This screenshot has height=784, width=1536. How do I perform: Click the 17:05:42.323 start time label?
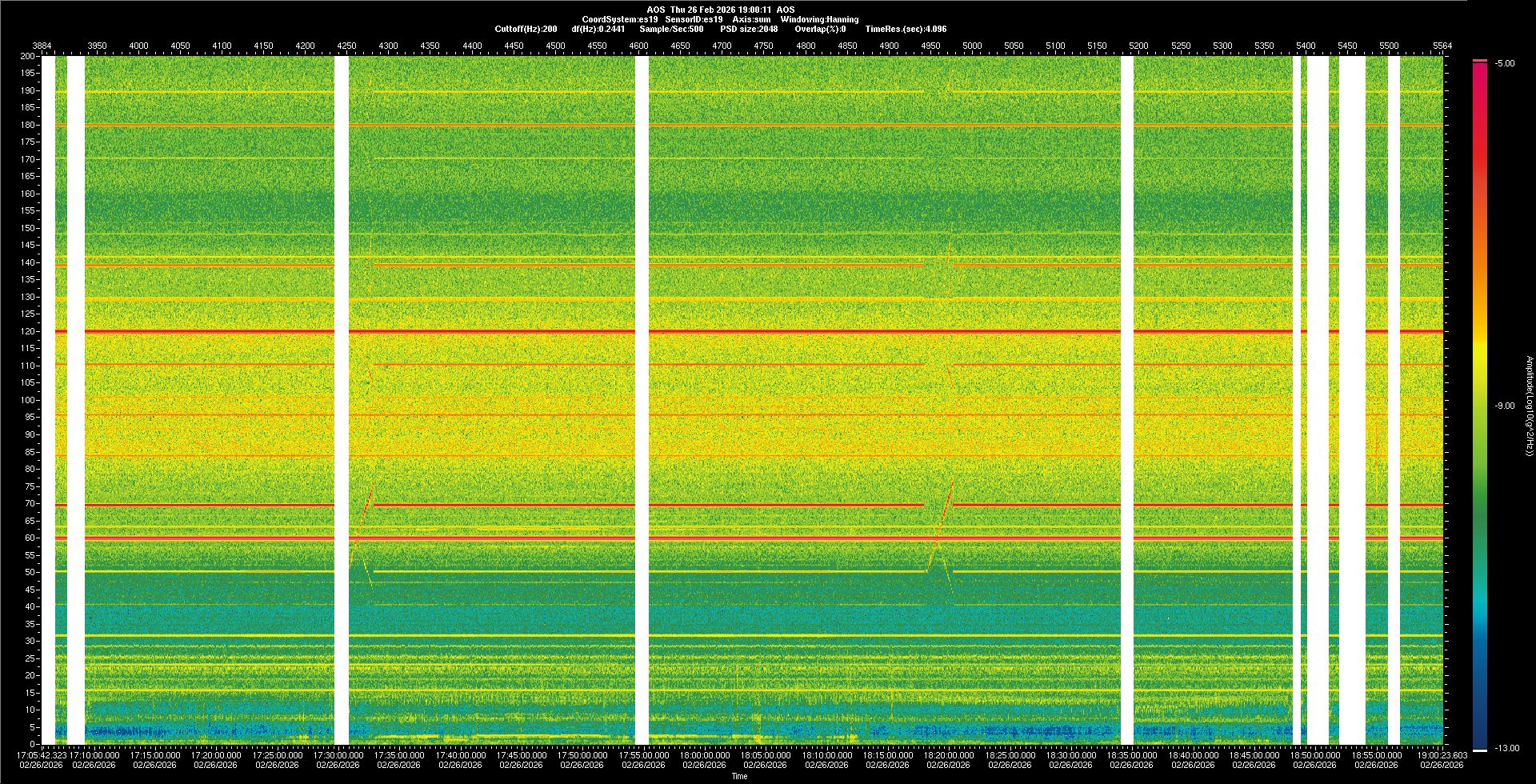pos(42,755)
